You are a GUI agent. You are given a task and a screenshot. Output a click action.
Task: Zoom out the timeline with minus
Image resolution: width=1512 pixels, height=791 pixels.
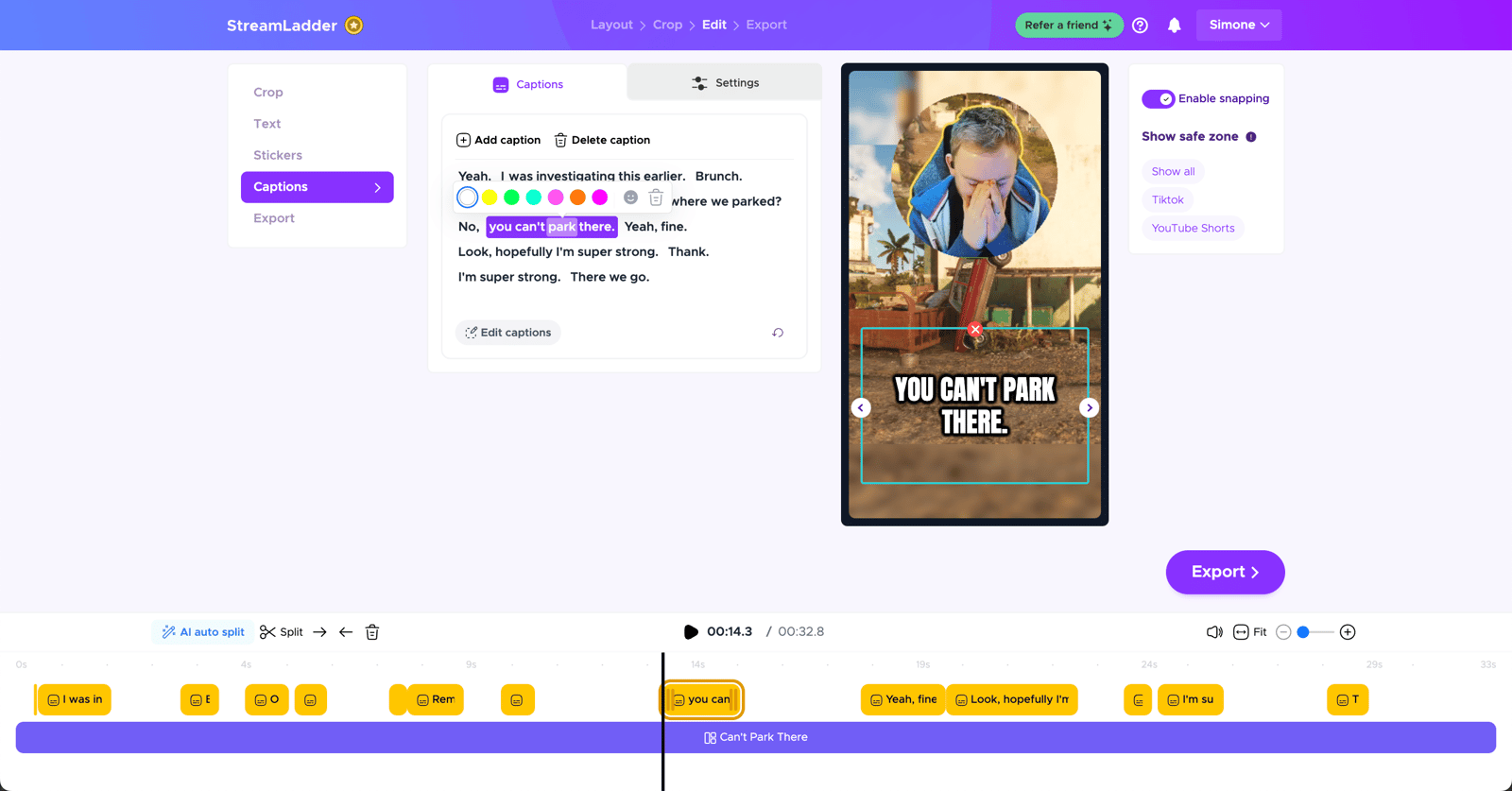coord(1283,632)
